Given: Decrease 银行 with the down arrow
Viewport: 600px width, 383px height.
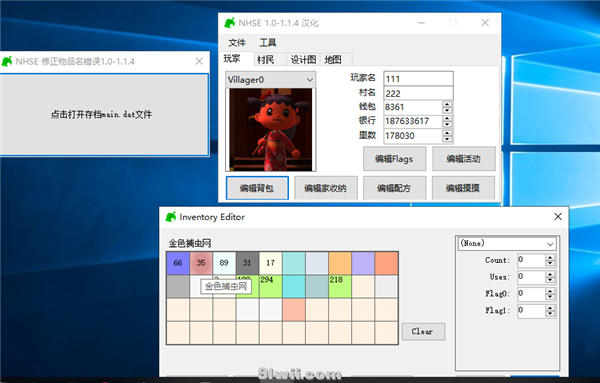Looking at the screenshot, I should click(x=447, y=124).
